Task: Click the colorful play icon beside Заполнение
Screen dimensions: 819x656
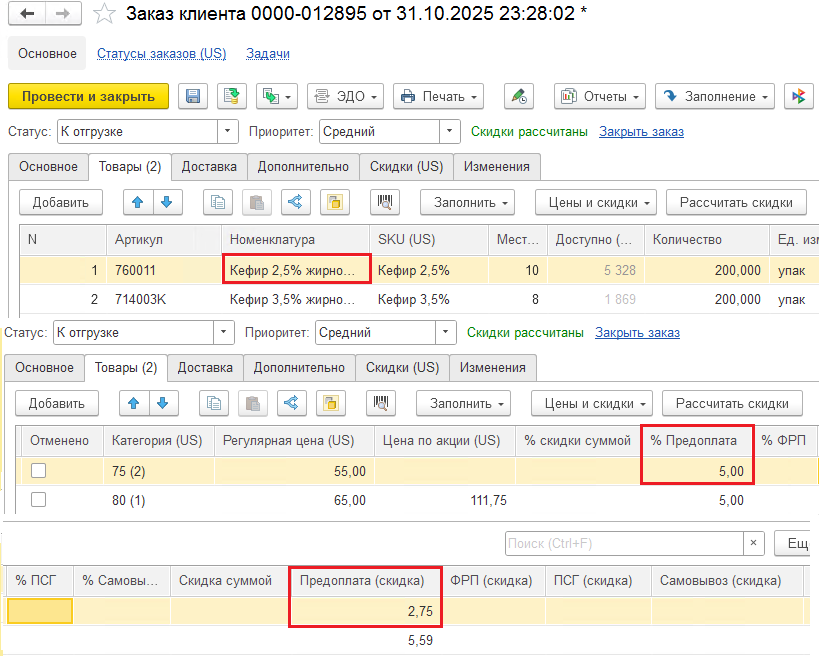Action: tap(798, 96)
